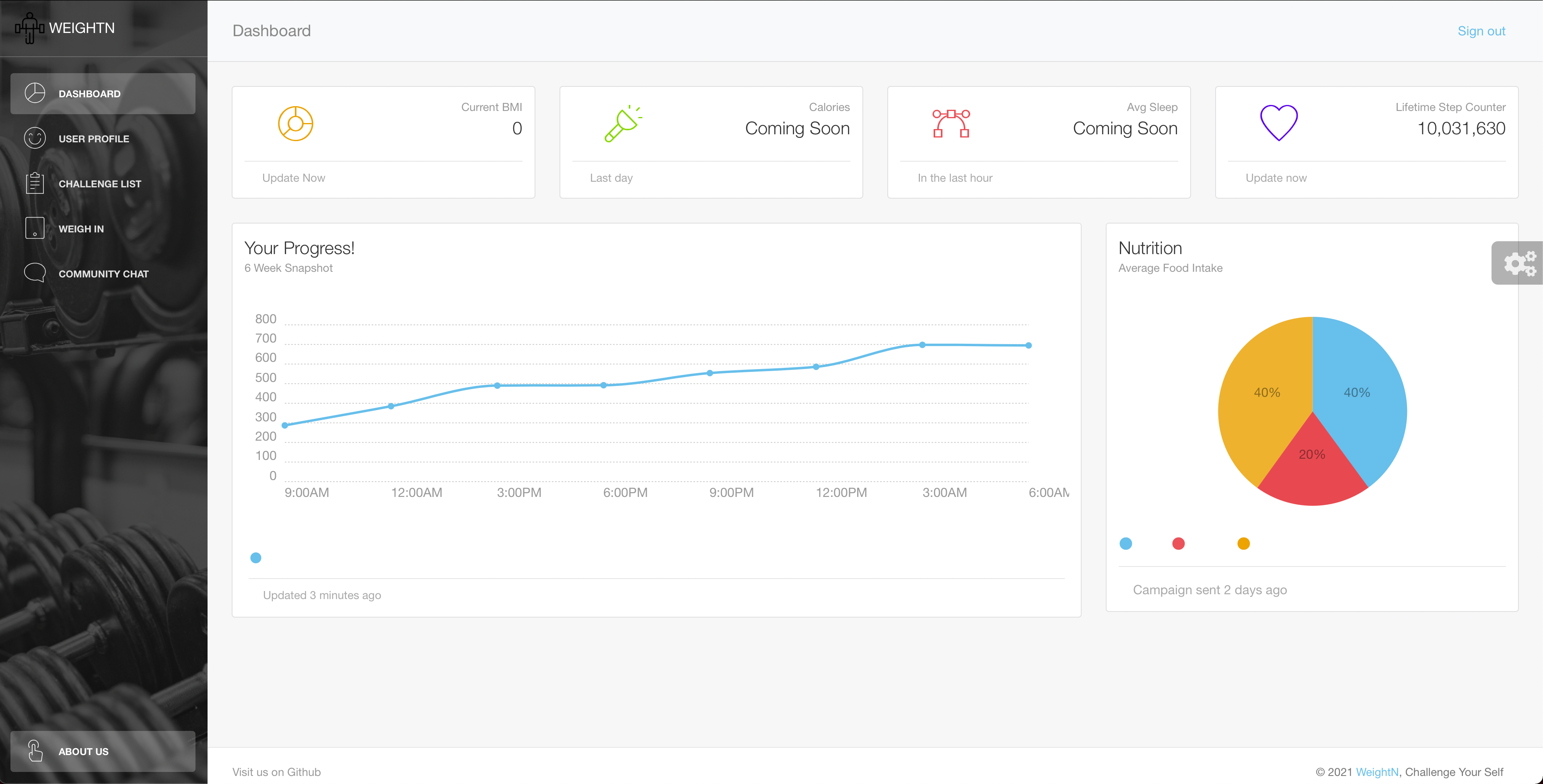This screenshot has width=1543, height=784.
Task: Click the blue progress chart legend dot
Action: (256, 558)
